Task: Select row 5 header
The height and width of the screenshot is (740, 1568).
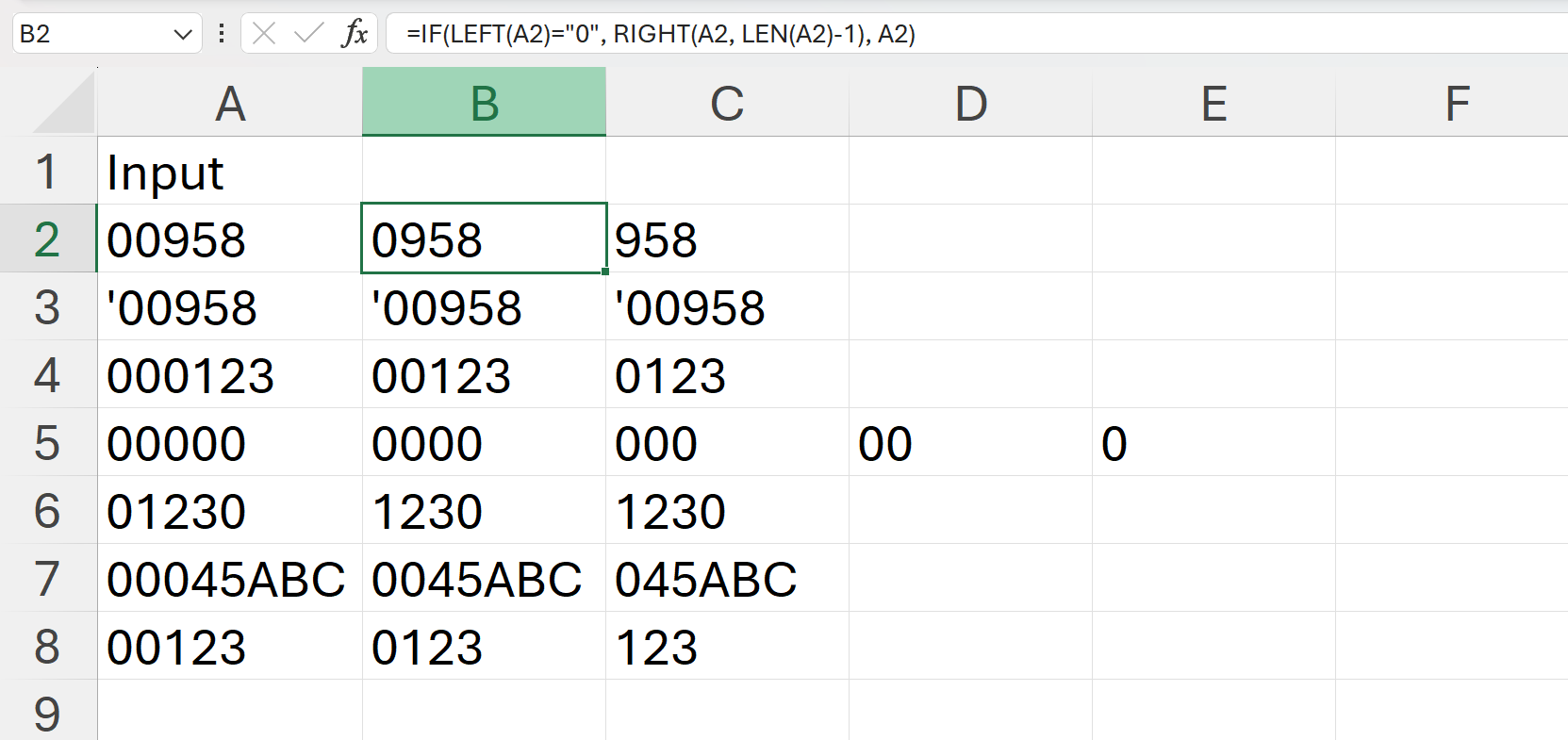Action: tap(47, 443)
